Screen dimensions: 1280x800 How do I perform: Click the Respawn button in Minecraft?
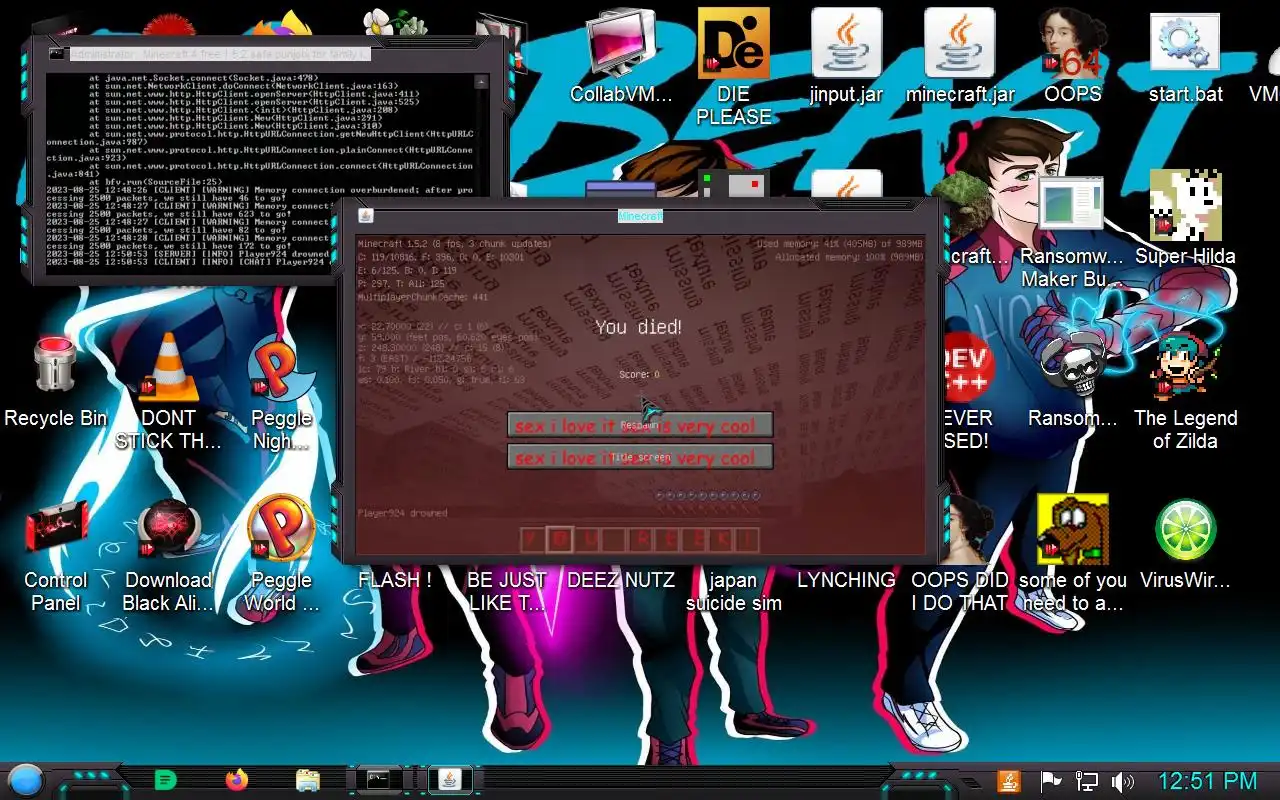click(640, 425)
